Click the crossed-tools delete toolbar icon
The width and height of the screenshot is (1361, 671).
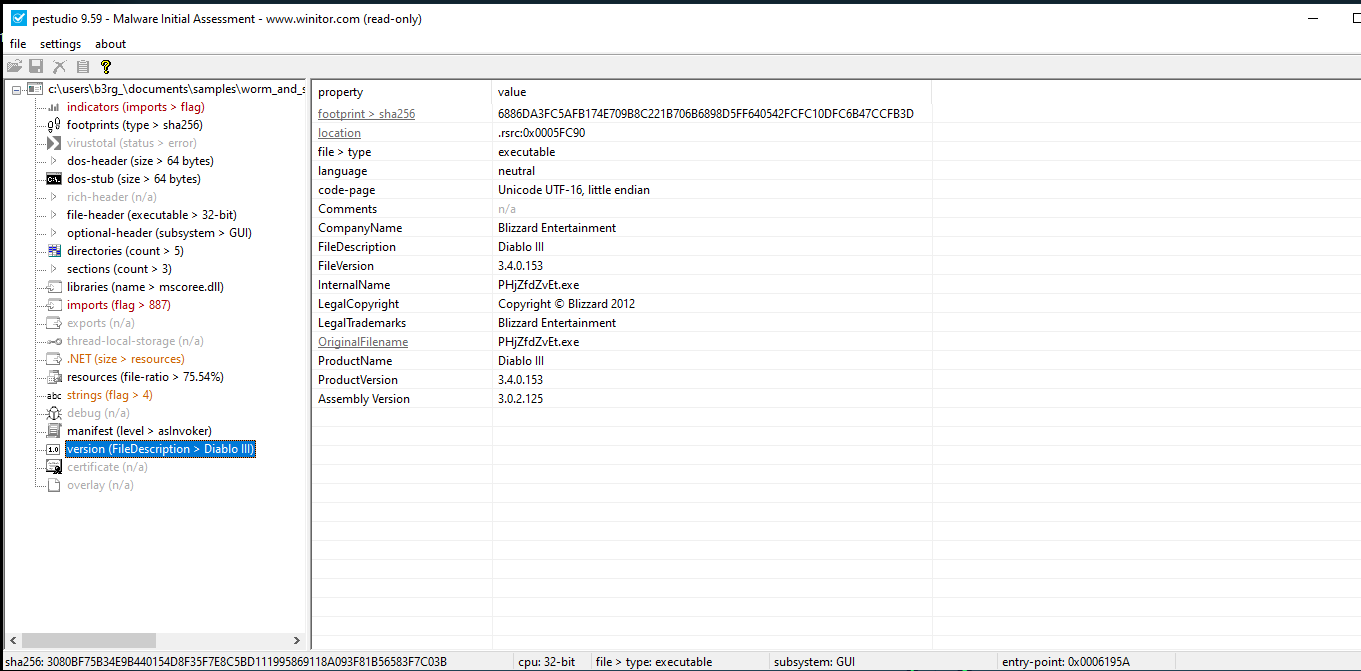point(59,66)
